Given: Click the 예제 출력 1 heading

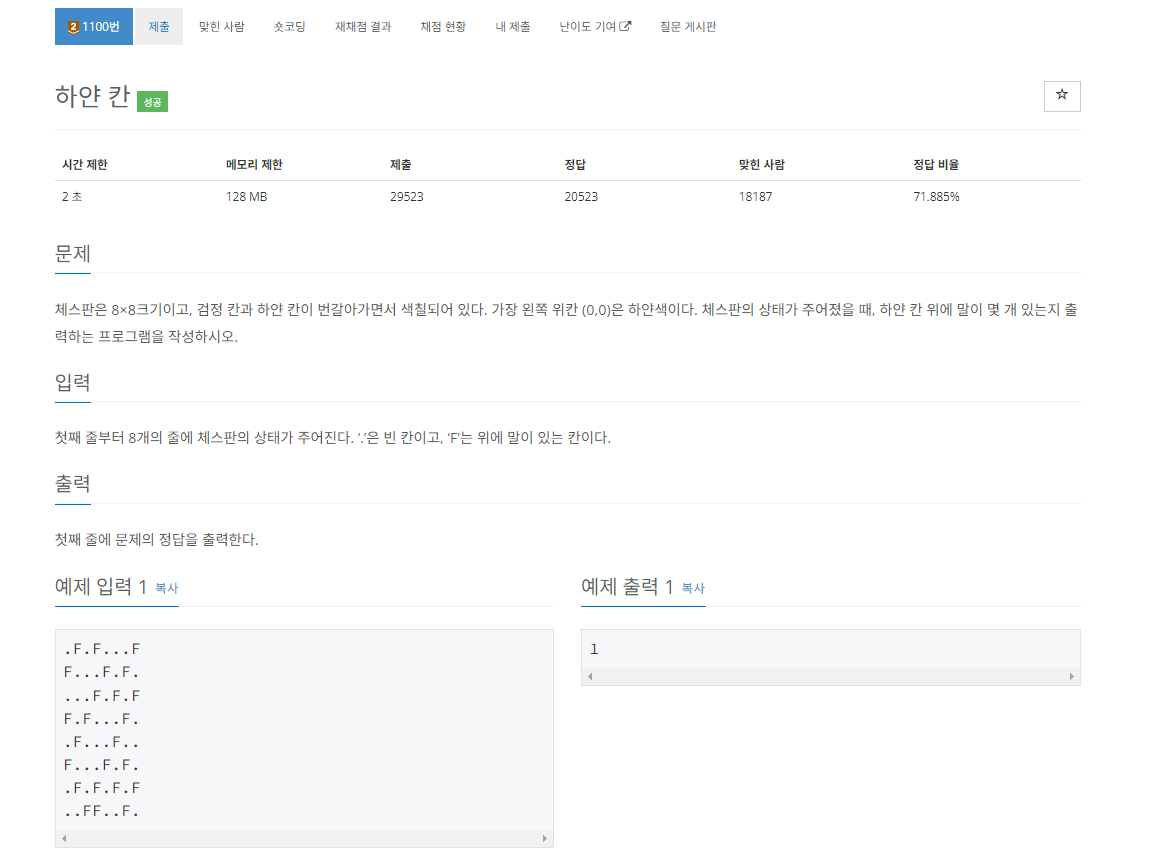Looking at the screenshot, I should [627, 587].
